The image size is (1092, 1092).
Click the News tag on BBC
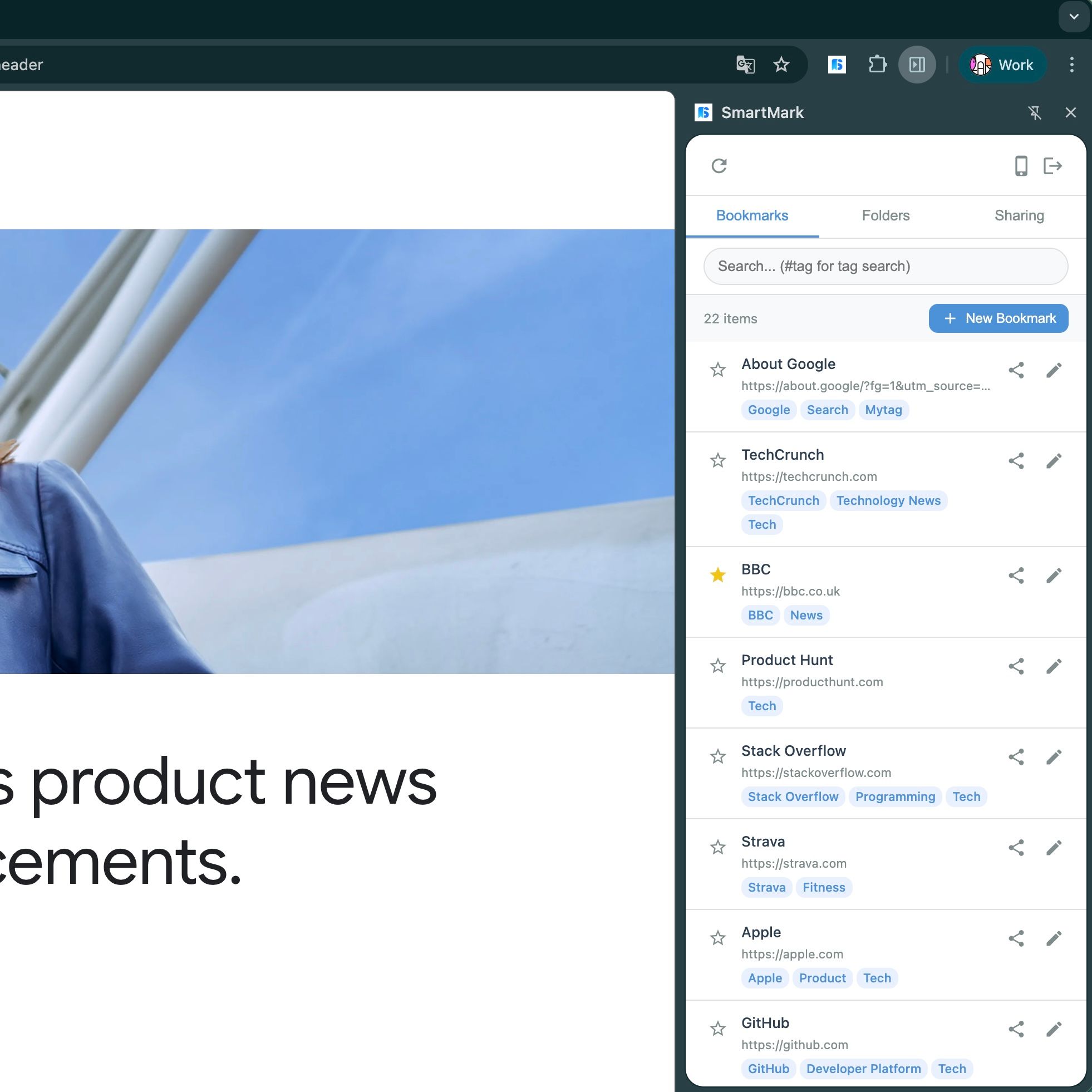806,616
